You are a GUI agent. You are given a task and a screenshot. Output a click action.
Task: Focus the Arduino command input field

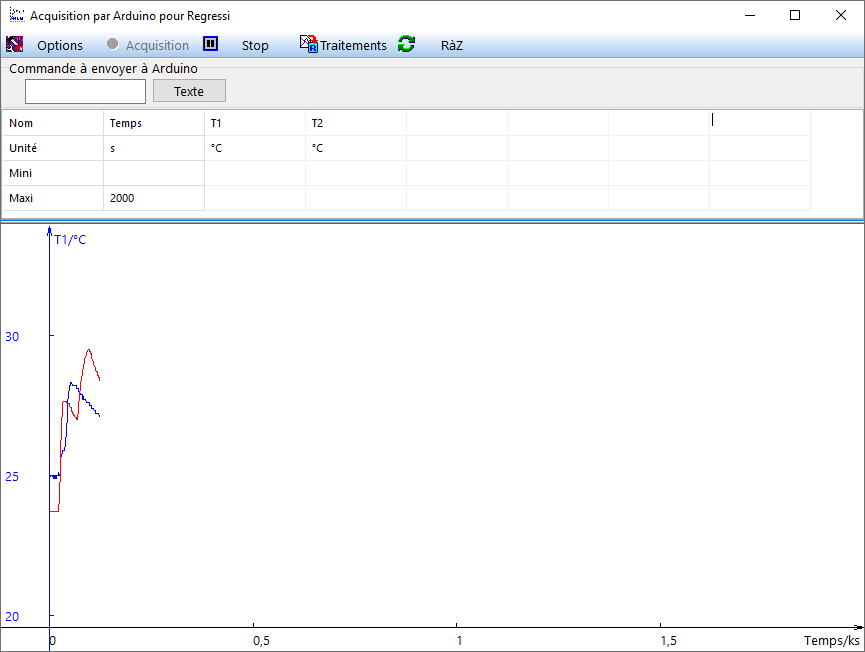pyautogui.click(x=86, y=91)
